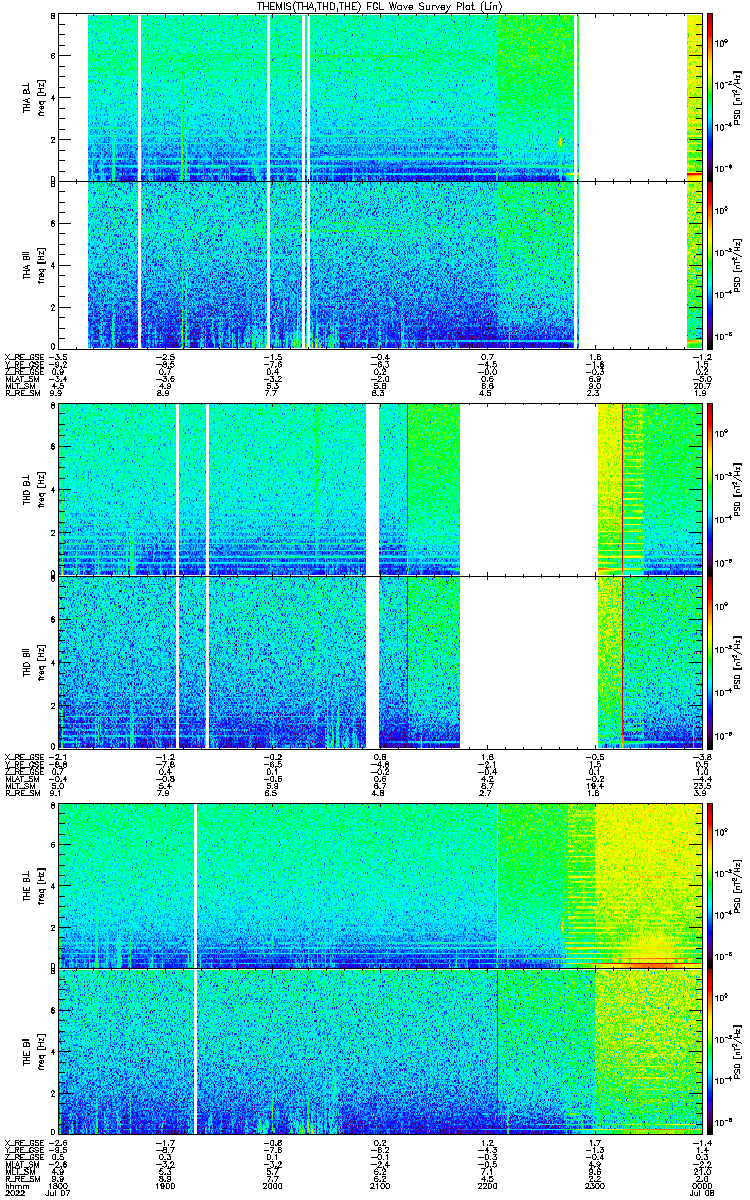Select the THD B∥ spectrogram panel
750x1200 pixels.
coord(380,662)
